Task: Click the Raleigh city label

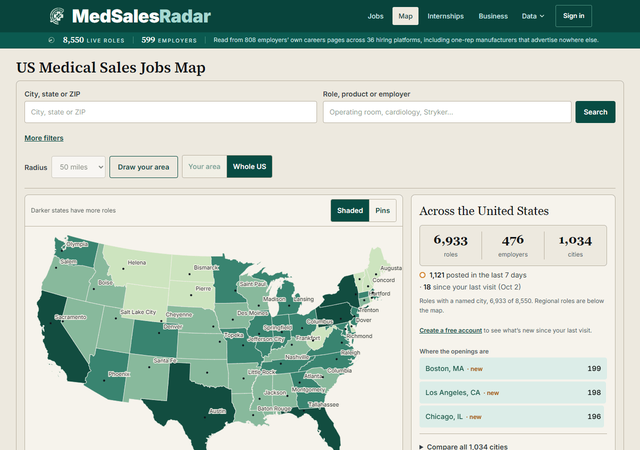Action: [350, 352]
